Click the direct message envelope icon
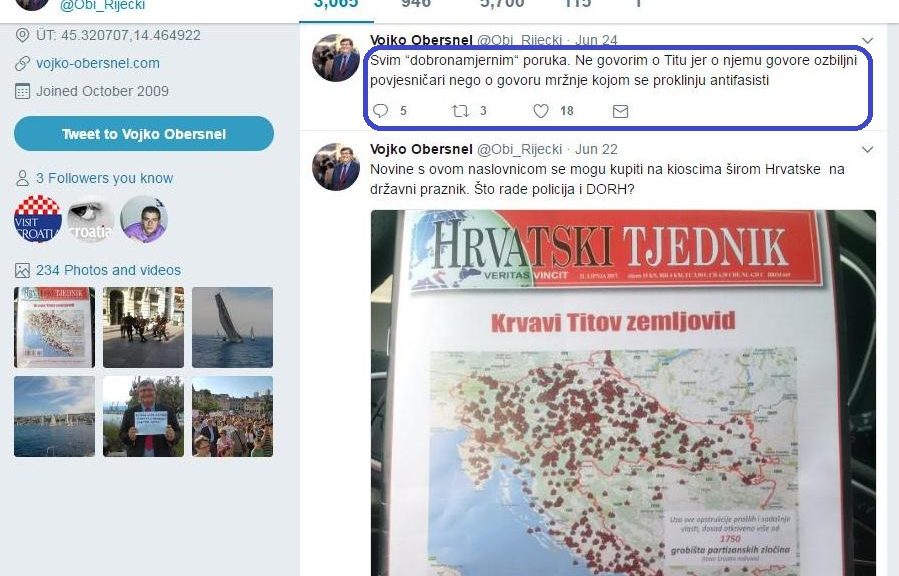Image resolution: width=899 pixels, height=576 pixels. click(620, 111)
